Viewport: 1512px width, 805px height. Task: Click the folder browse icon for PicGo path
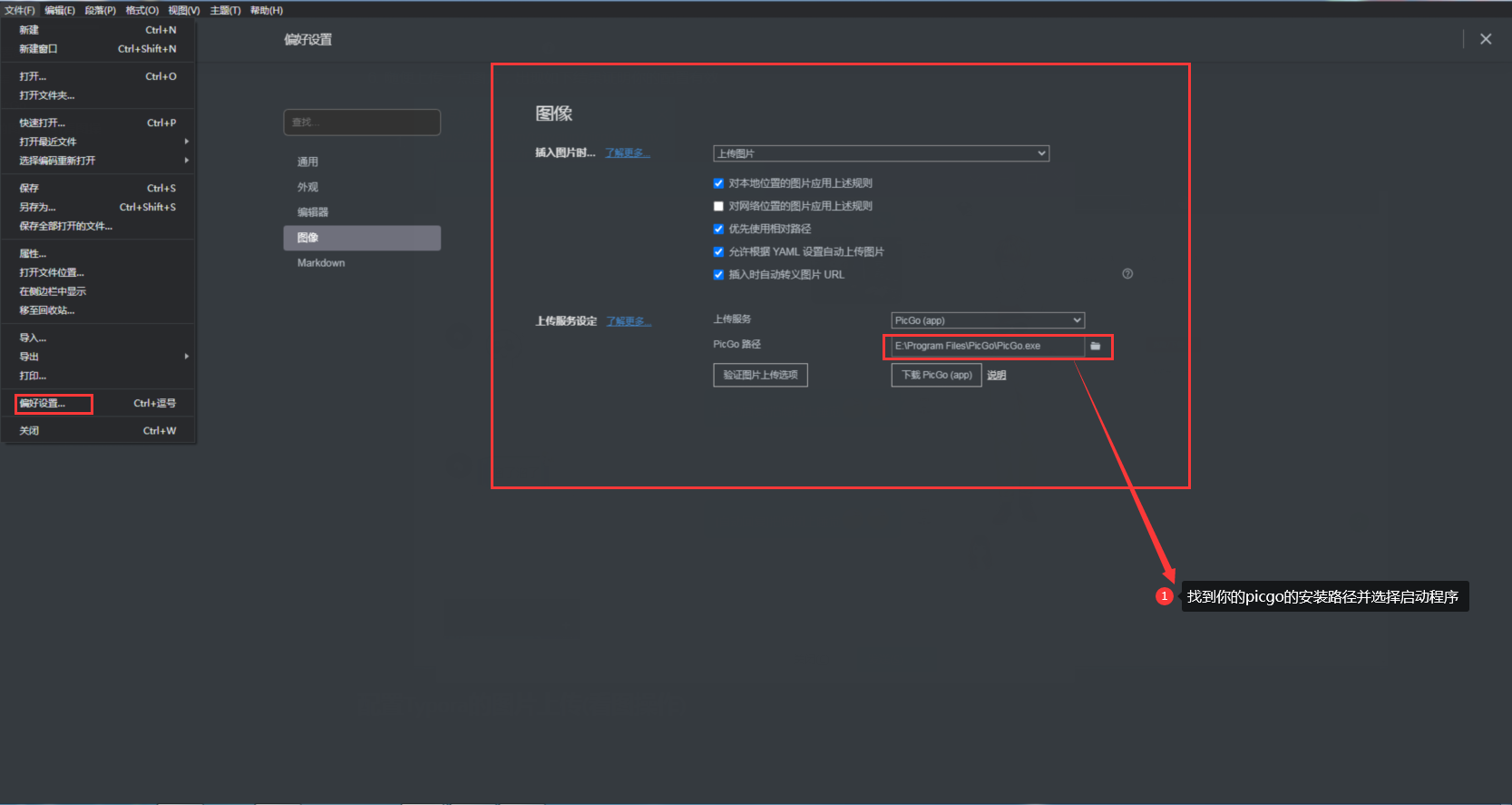point(1095,346)
